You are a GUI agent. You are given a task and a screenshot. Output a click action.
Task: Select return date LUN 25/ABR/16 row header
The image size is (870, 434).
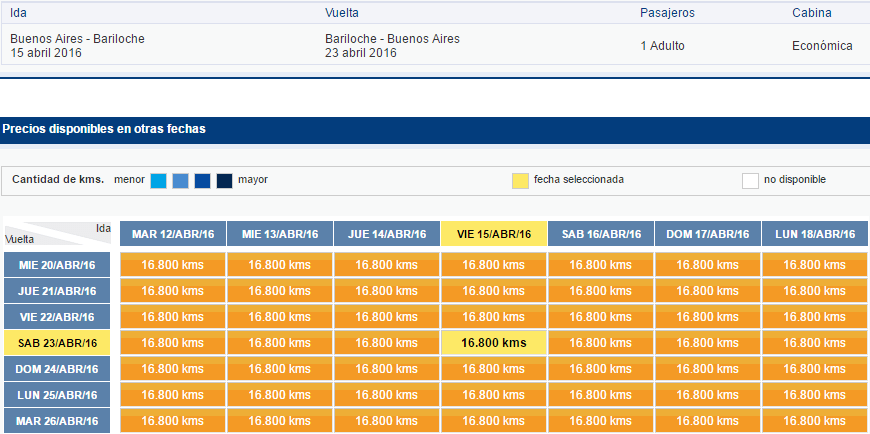(57, 395)
